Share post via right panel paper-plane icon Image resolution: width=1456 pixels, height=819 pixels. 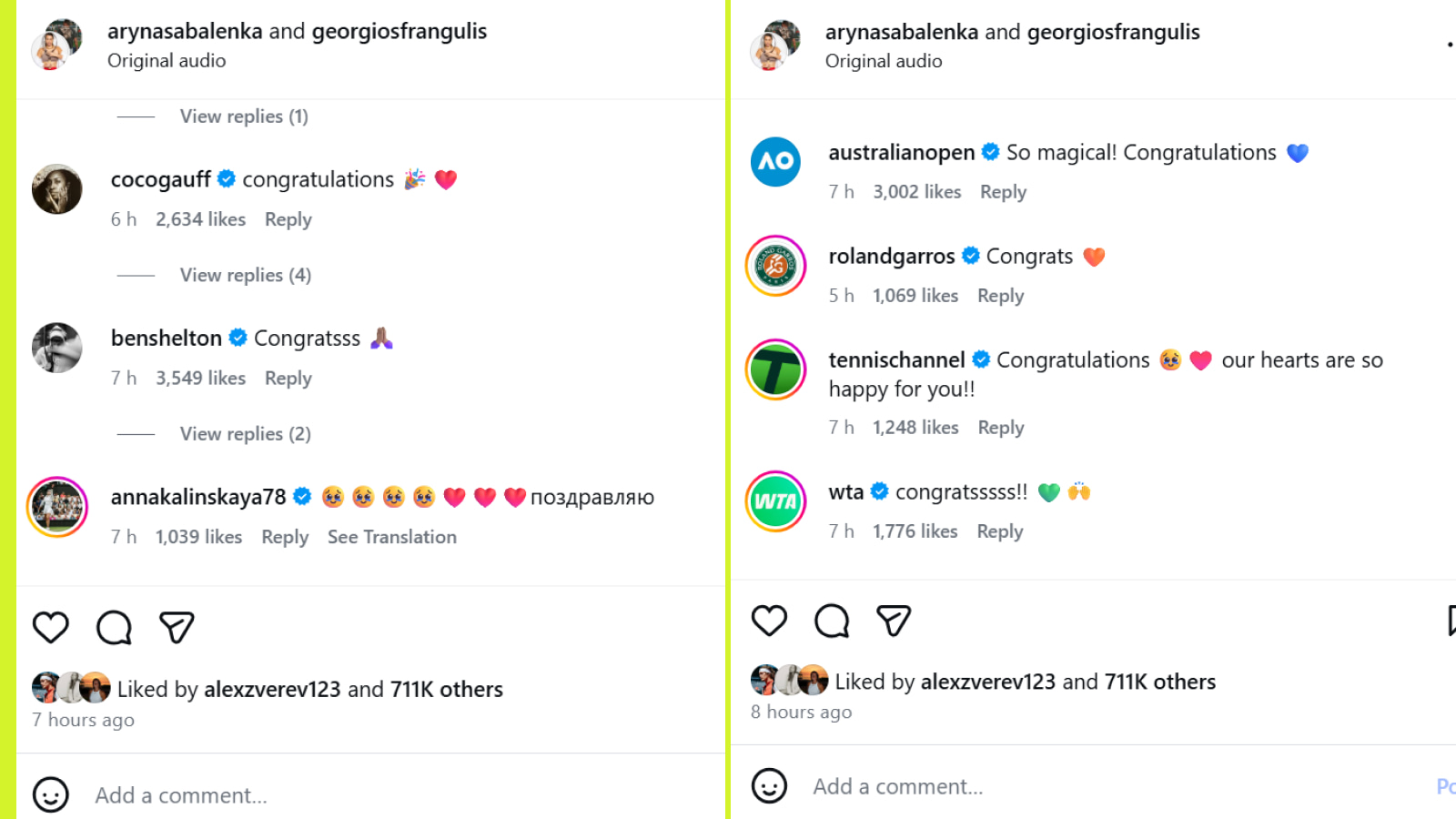[894, 621]
